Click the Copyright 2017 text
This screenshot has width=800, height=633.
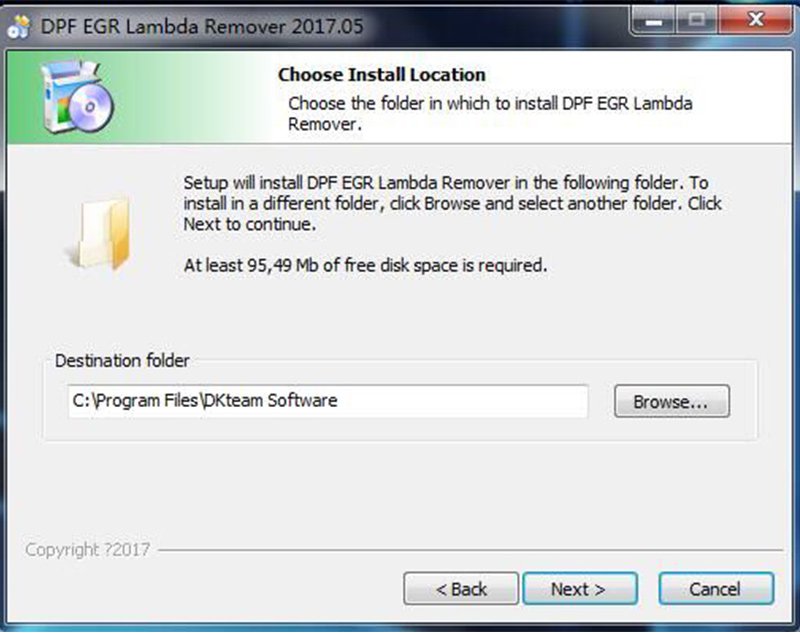coord(87,549)
